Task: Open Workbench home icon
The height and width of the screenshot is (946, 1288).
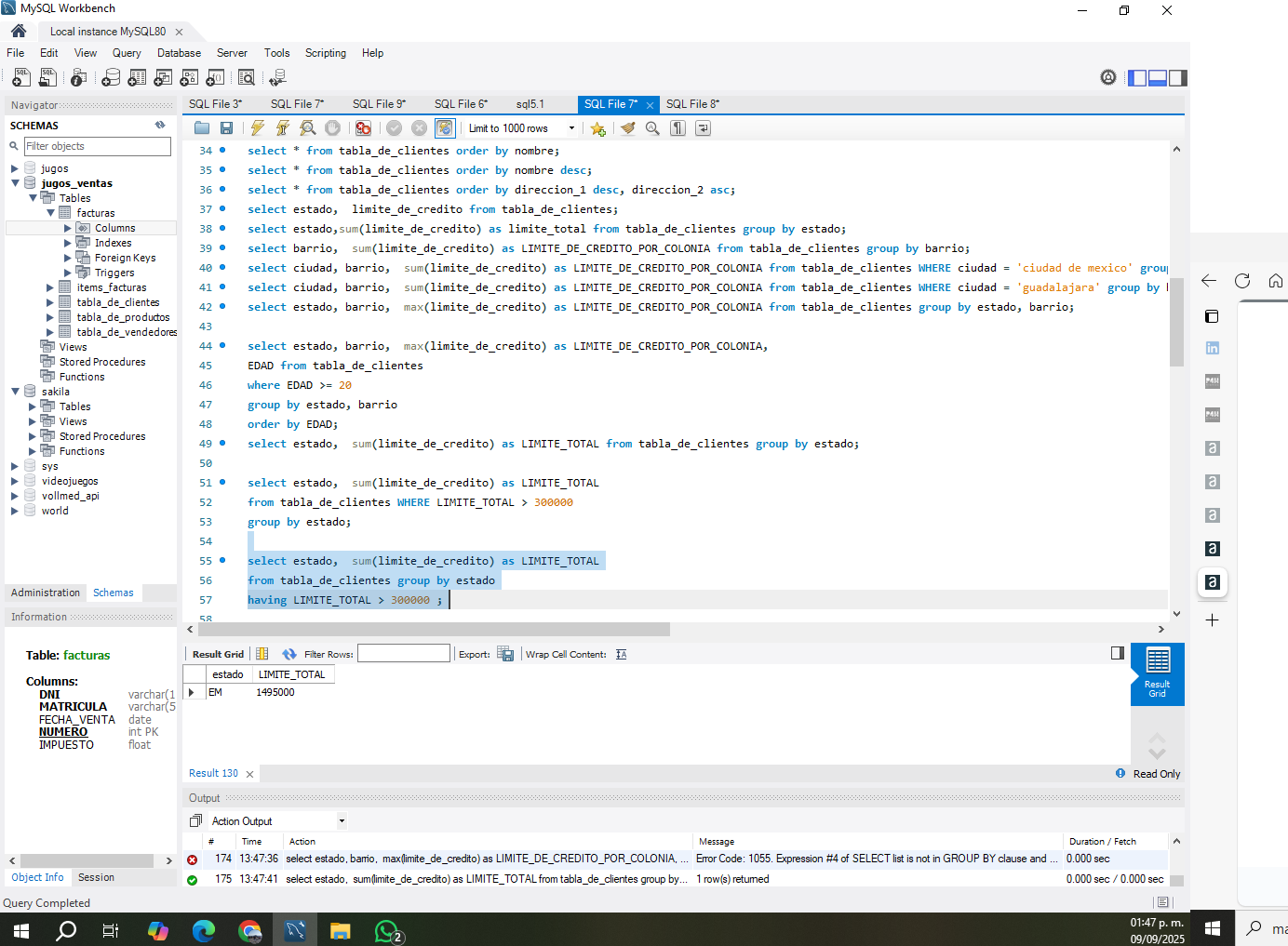Action: [19, 31]
